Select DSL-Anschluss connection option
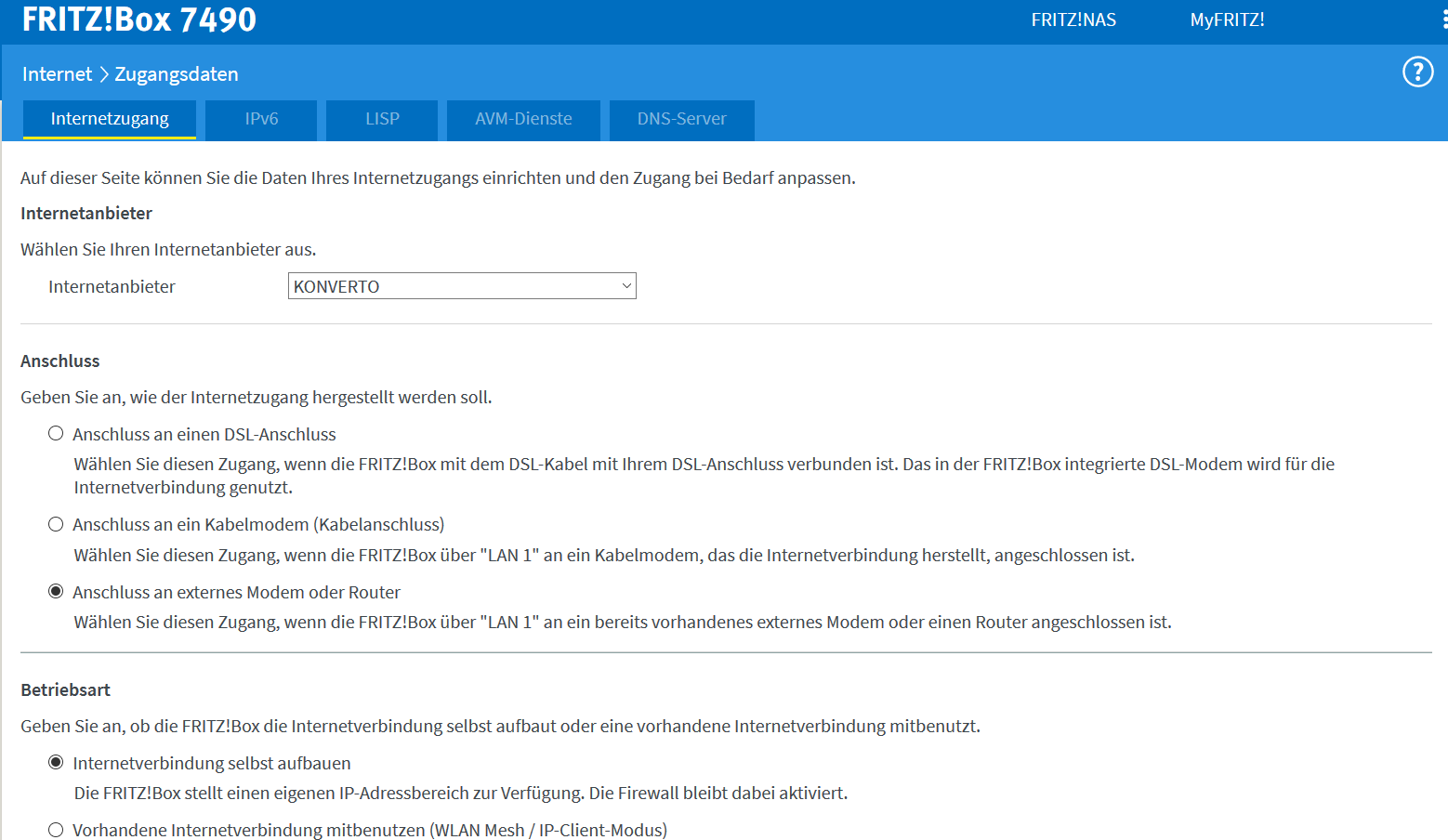This screenshot has height=840, width=1448. [56, 434]
